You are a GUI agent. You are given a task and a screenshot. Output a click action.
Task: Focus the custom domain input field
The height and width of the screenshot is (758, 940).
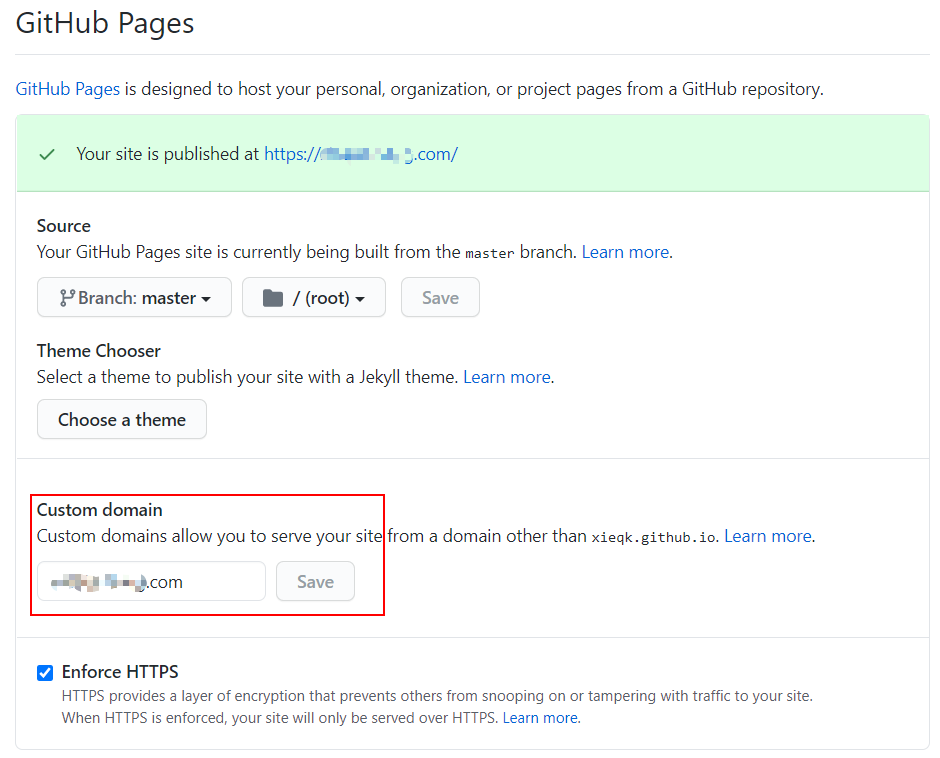tap(151, 581)
